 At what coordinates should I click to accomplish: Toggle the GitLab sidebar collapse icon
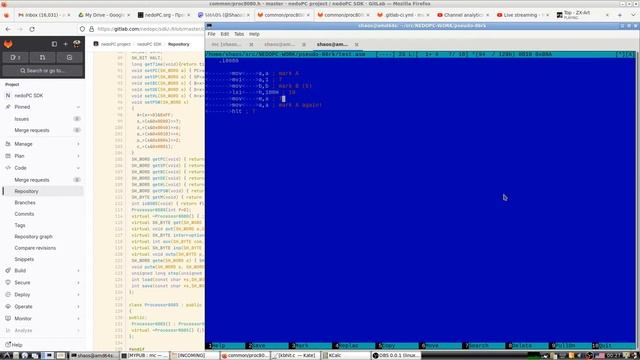coord(54,44)
